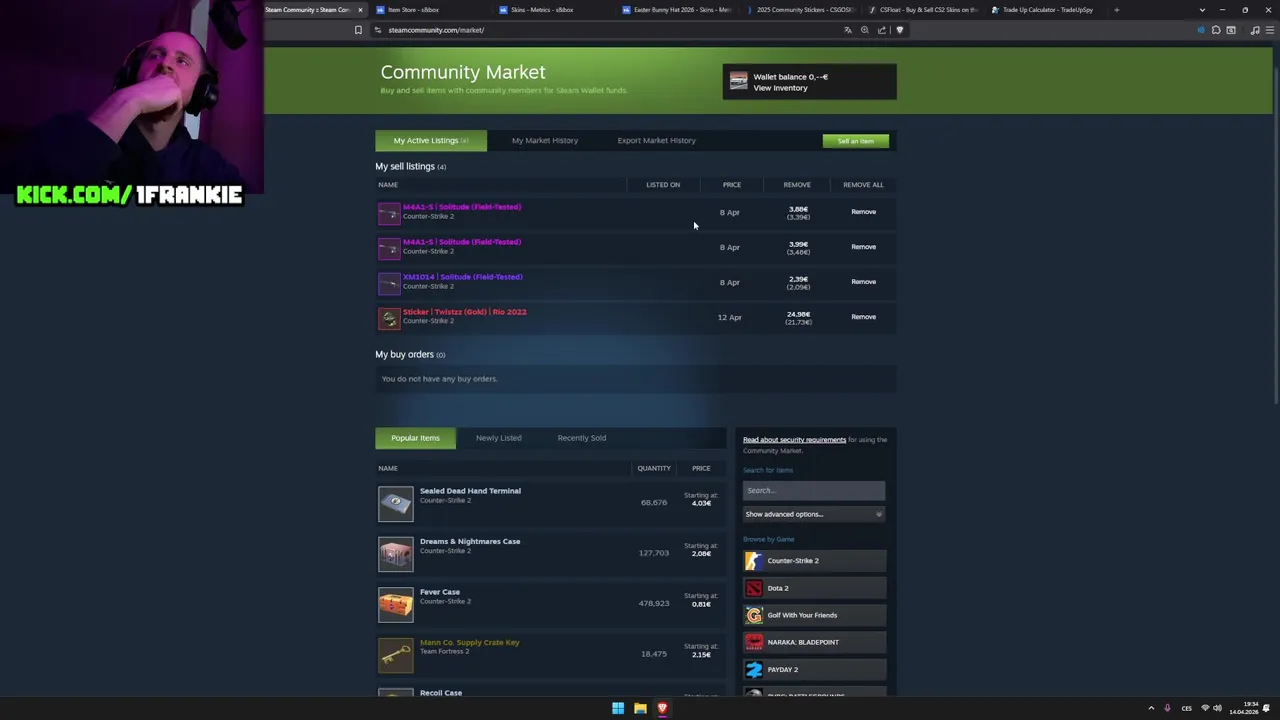Viewport: 1280px width, 720px height.
Task: Open the first M4A1-S Solitude item thumbnail
Action: [x=389, y=212]
